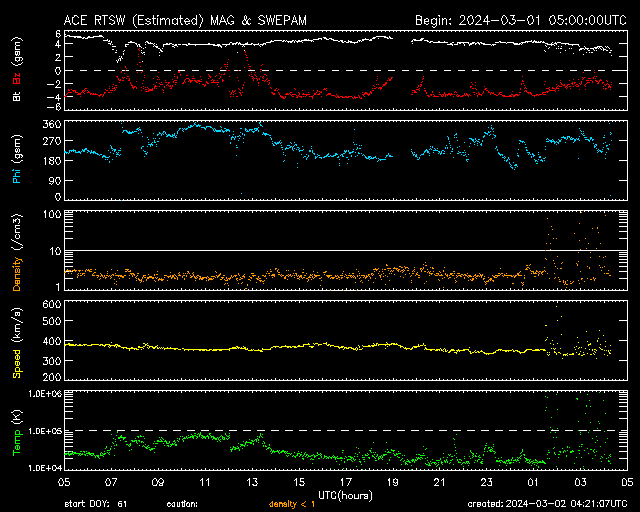Select the white Bt axis label
This screenshot has height=512, width=640.
coord(17,98)
